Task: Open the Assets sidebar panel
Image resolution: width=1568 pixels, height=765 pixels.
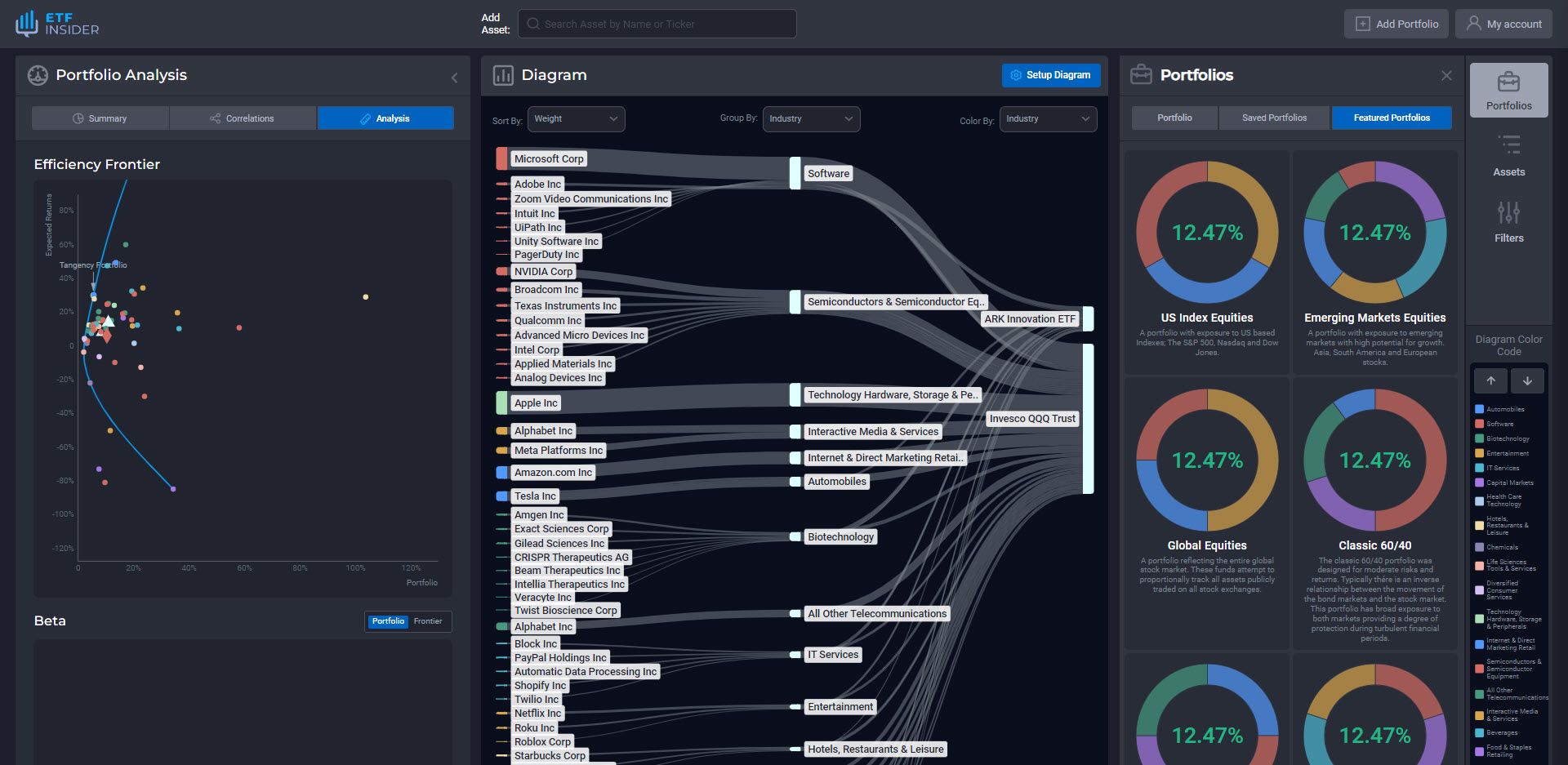Action: click(1508, 156)
